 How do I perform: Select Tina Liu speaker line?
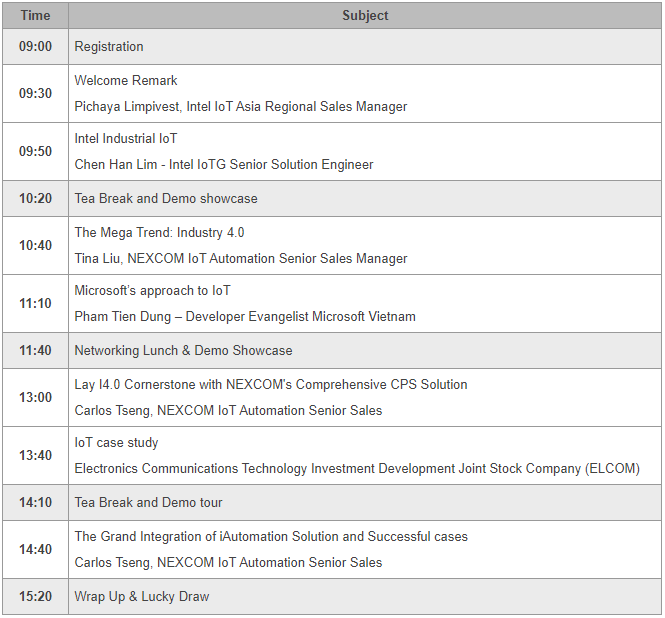pos(241,259)
